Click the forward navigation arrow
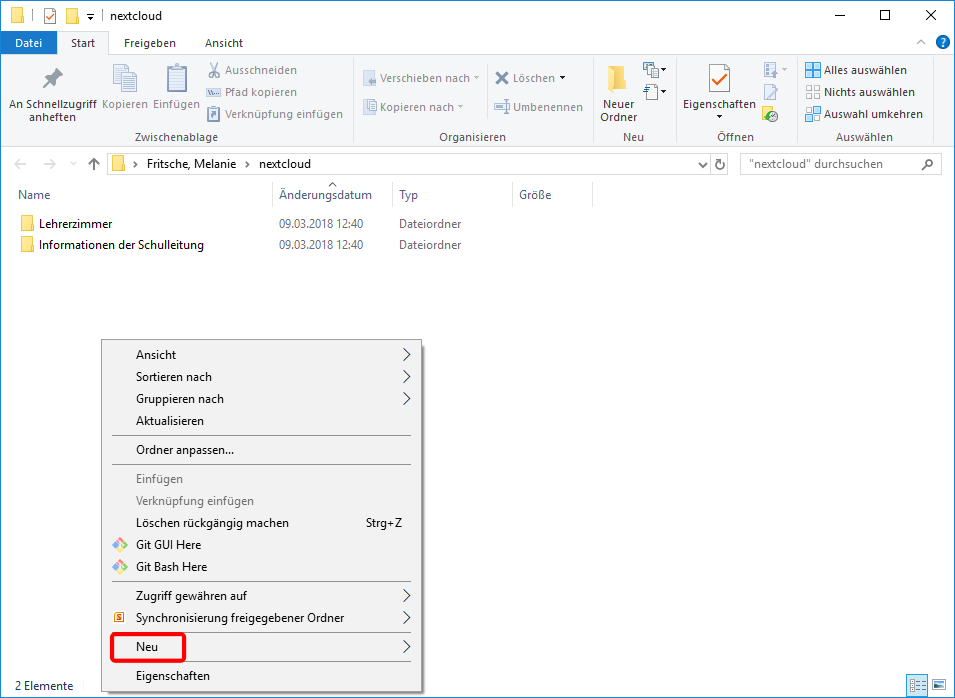 [49, 164]
